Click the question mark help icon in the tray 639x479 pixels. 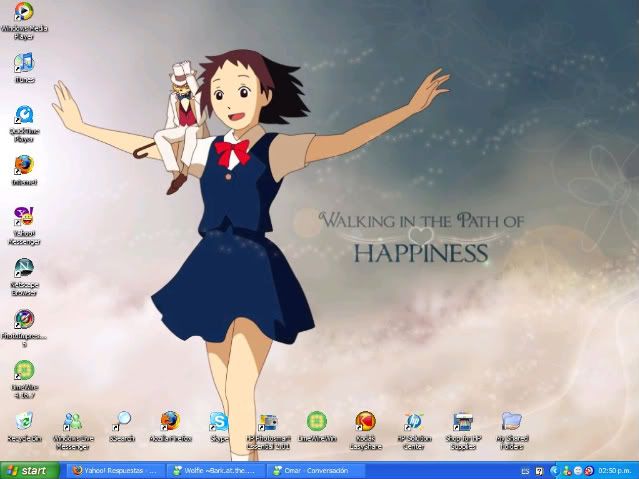click(x=539, y=471)
